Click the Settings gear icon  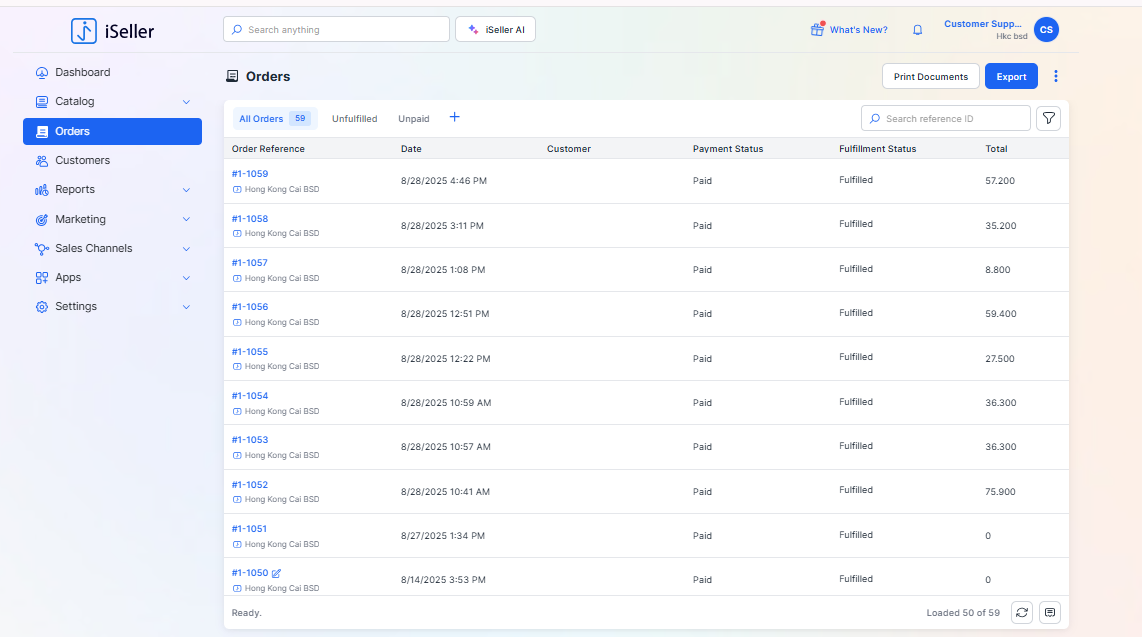pos(42,306)
